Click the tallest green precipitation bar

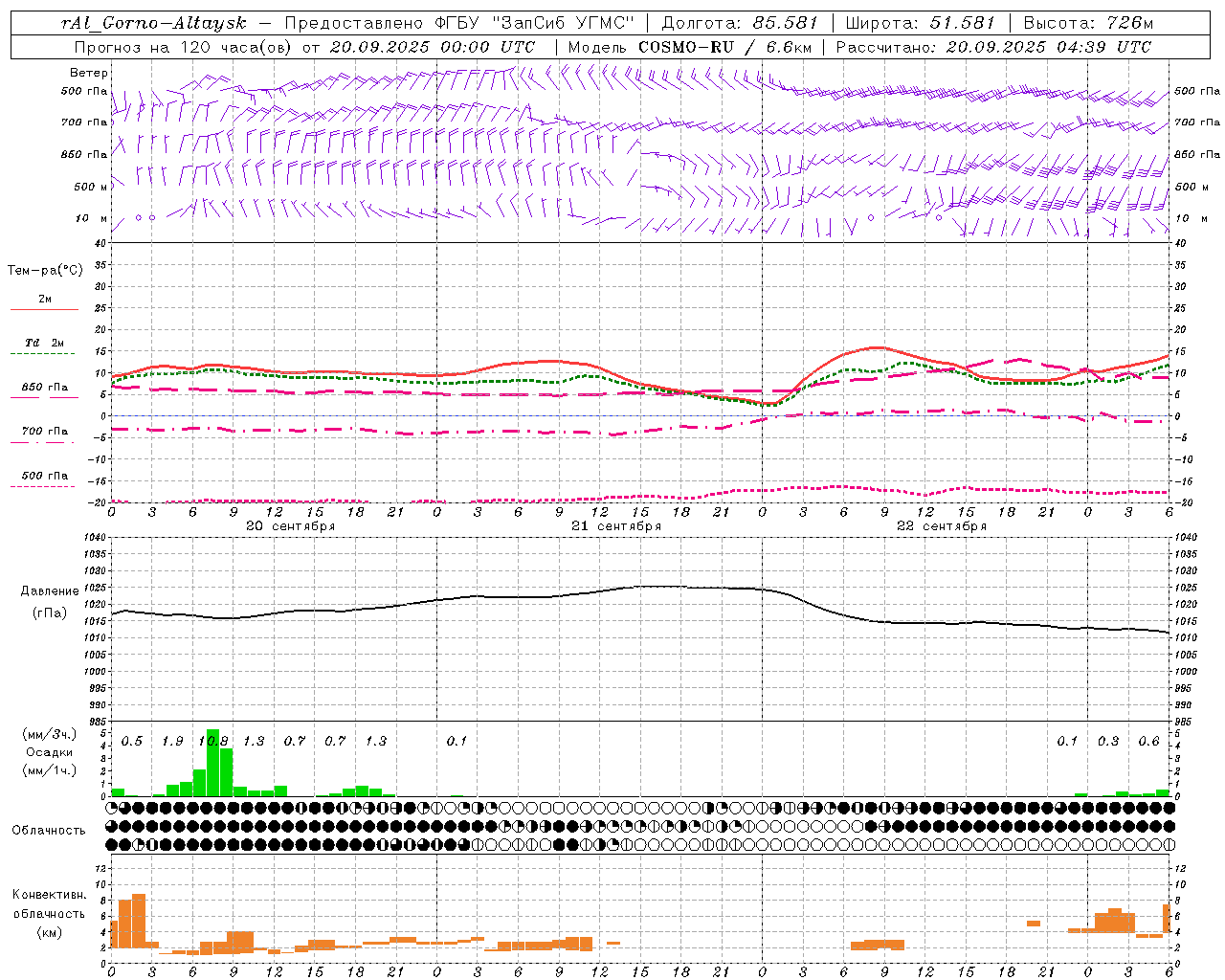(x=213, y=763)
